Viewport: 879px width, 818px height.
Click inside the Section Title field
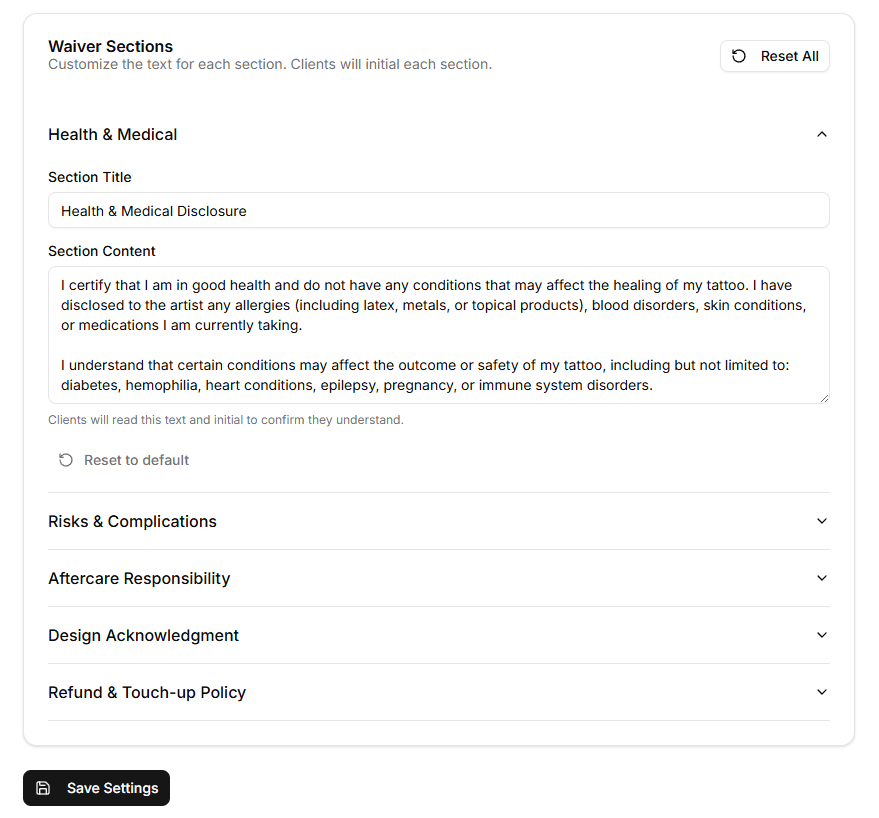(x=438, y=210)
